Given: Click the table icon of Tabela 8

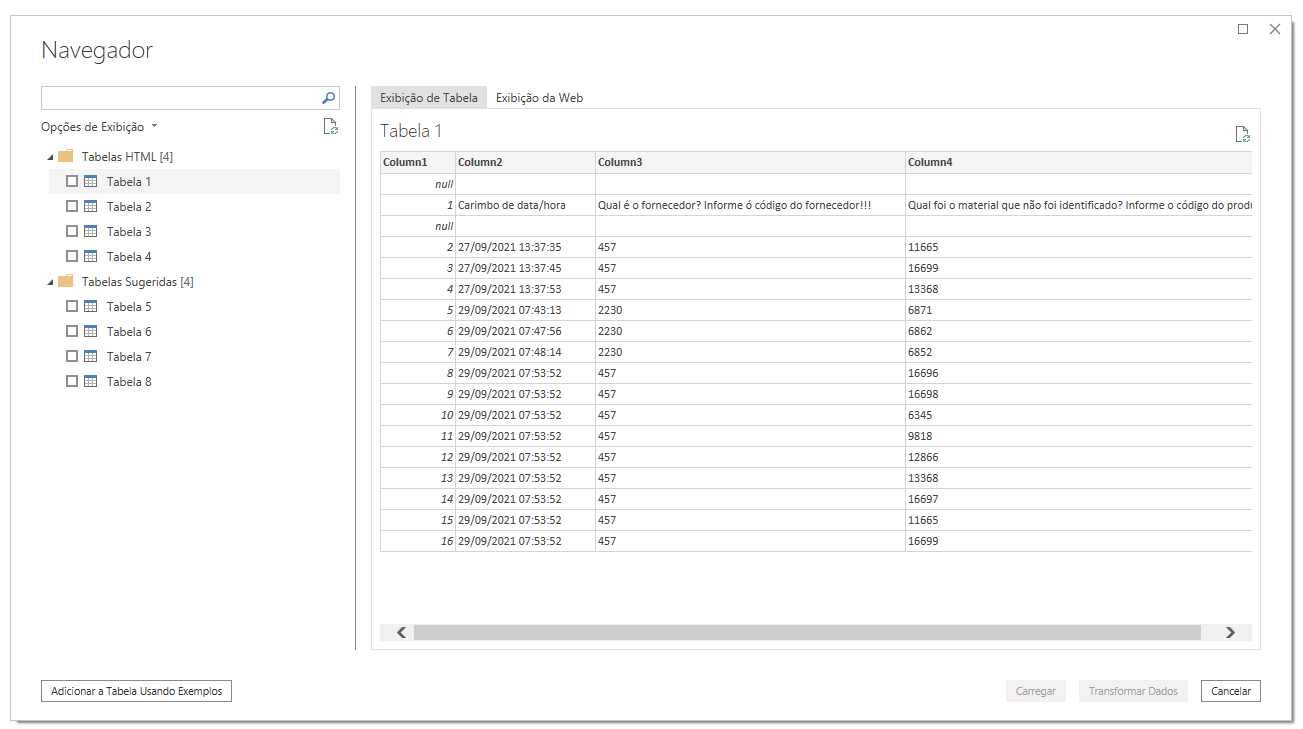Looking at the screenshot, I should tap(91, 382).
